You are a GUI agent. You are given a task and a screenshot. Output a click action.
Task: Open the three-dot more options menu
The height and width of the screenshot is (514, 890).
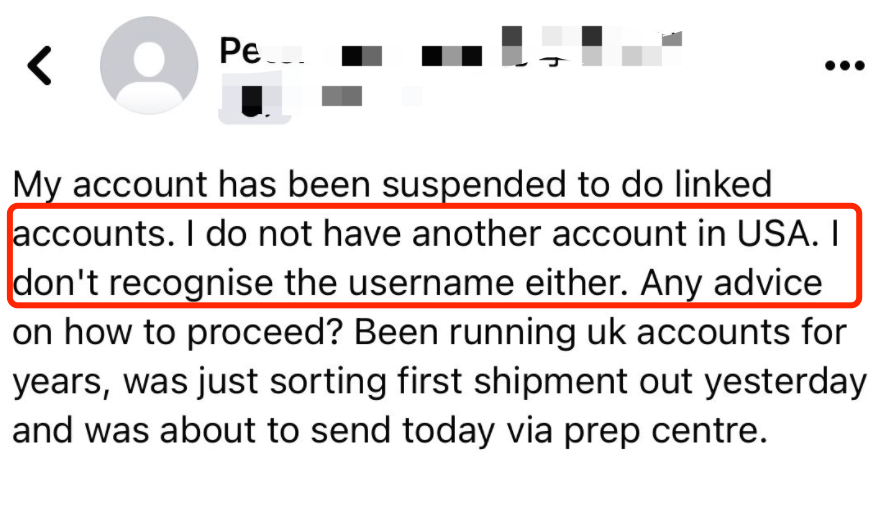tap(845, 66)
